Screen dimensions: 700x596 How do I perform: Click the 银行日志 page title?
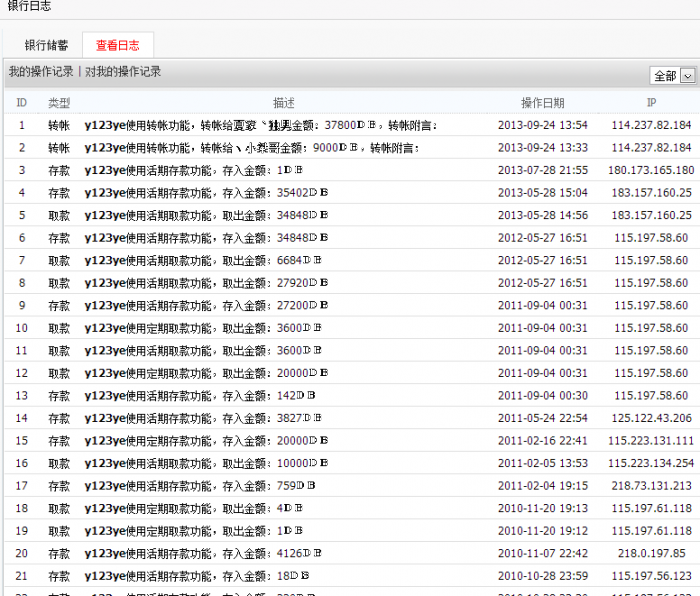[x=29, y=6]
